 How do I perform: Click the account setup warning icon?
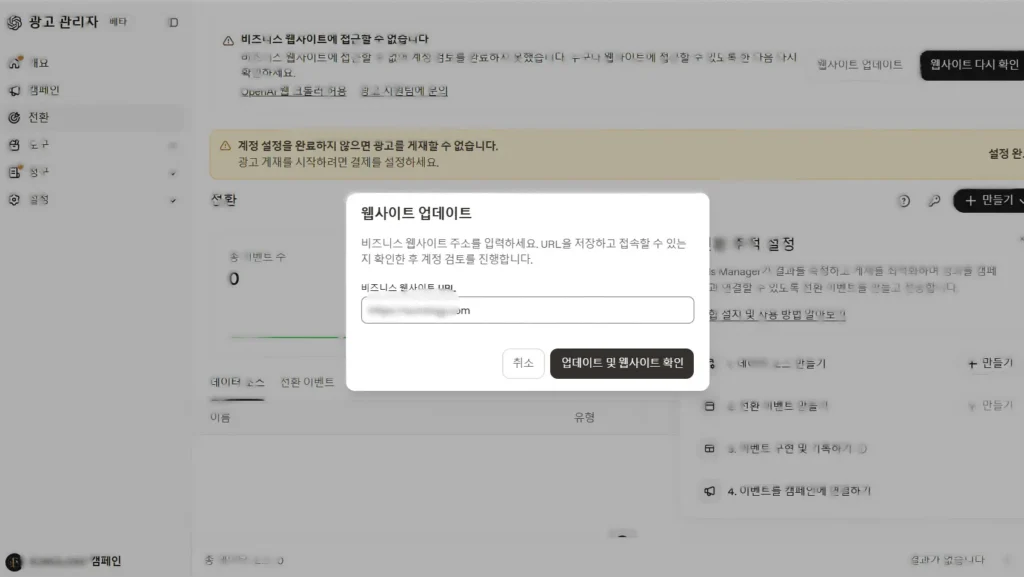225,146
